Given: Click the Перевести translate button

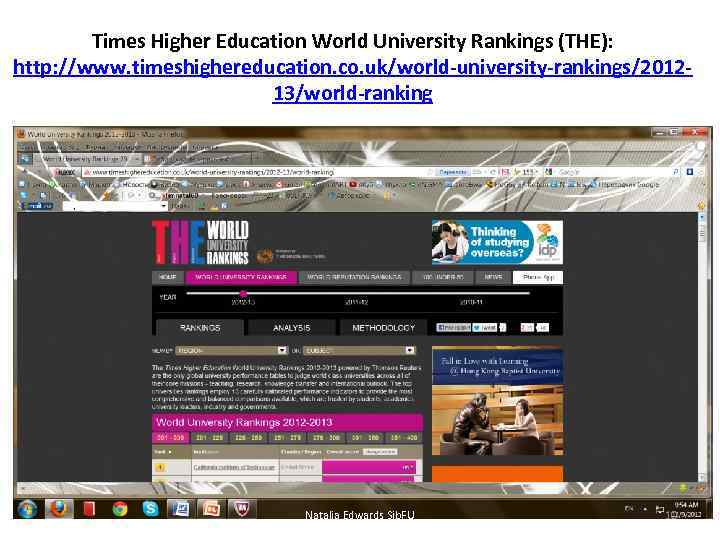Looking at the screenshot, I should [x=452, y=172].
